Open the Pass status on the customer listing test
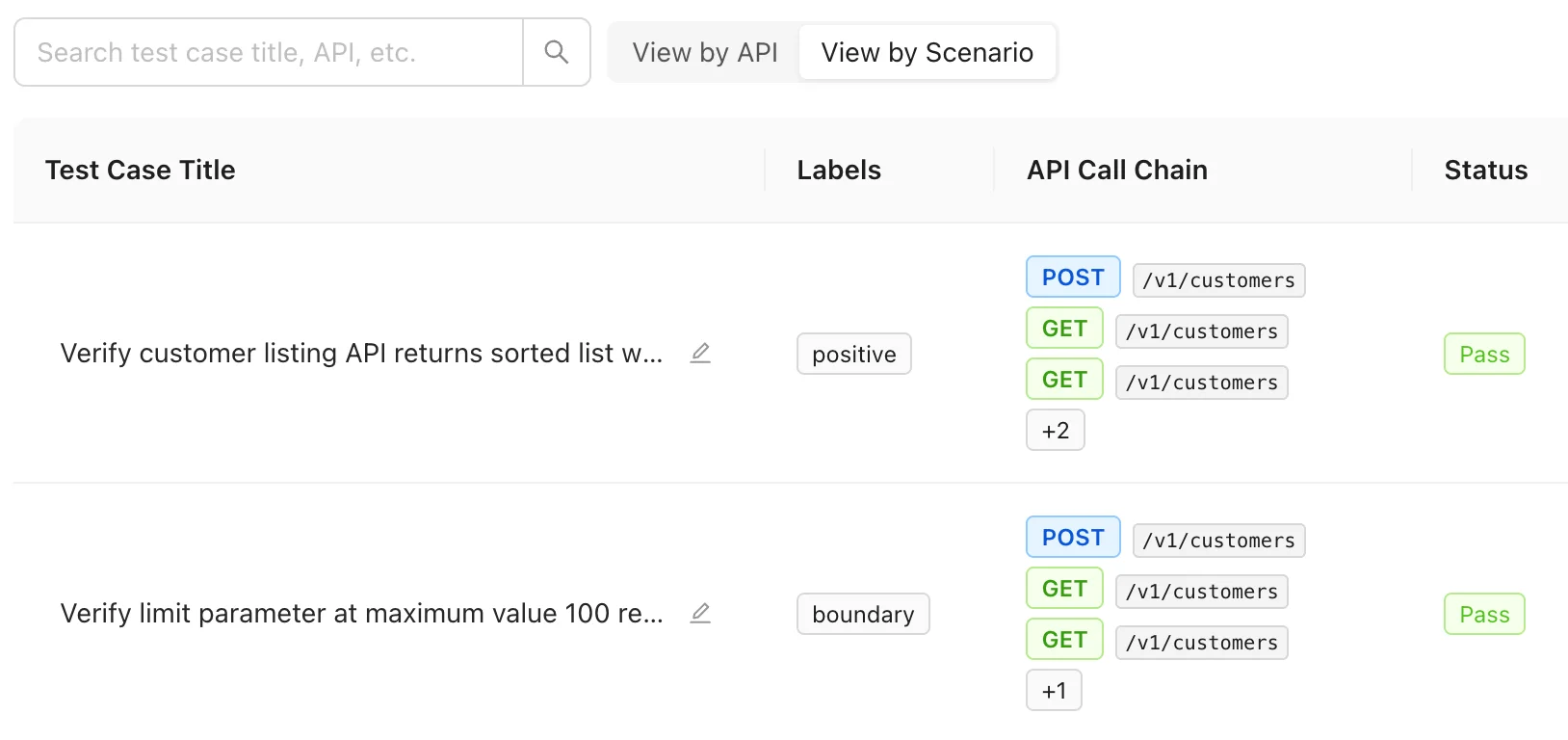1568x740 pixels. pyautogui.click(x=1484, y=354)
